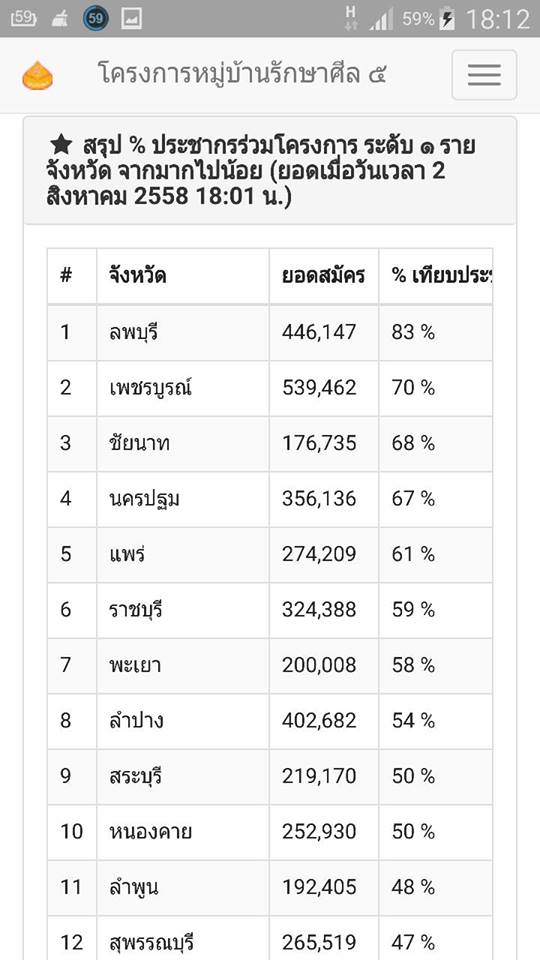Tap the cleaner broom notification icon
This screenshot has width=540, height=960.
(60, 20)
